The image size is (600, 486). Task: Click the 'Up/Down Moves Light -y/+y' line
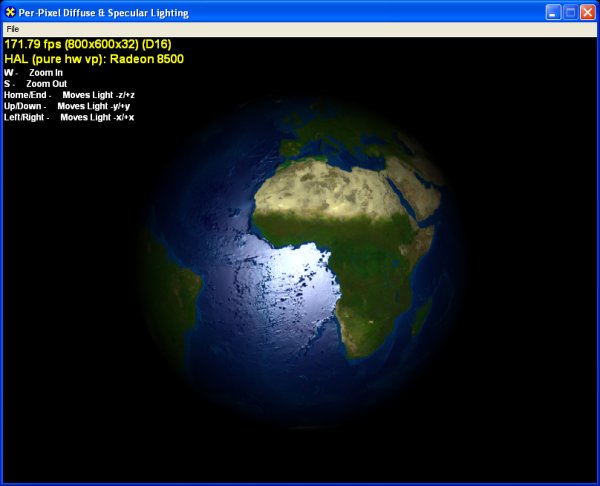pos(67,106)
